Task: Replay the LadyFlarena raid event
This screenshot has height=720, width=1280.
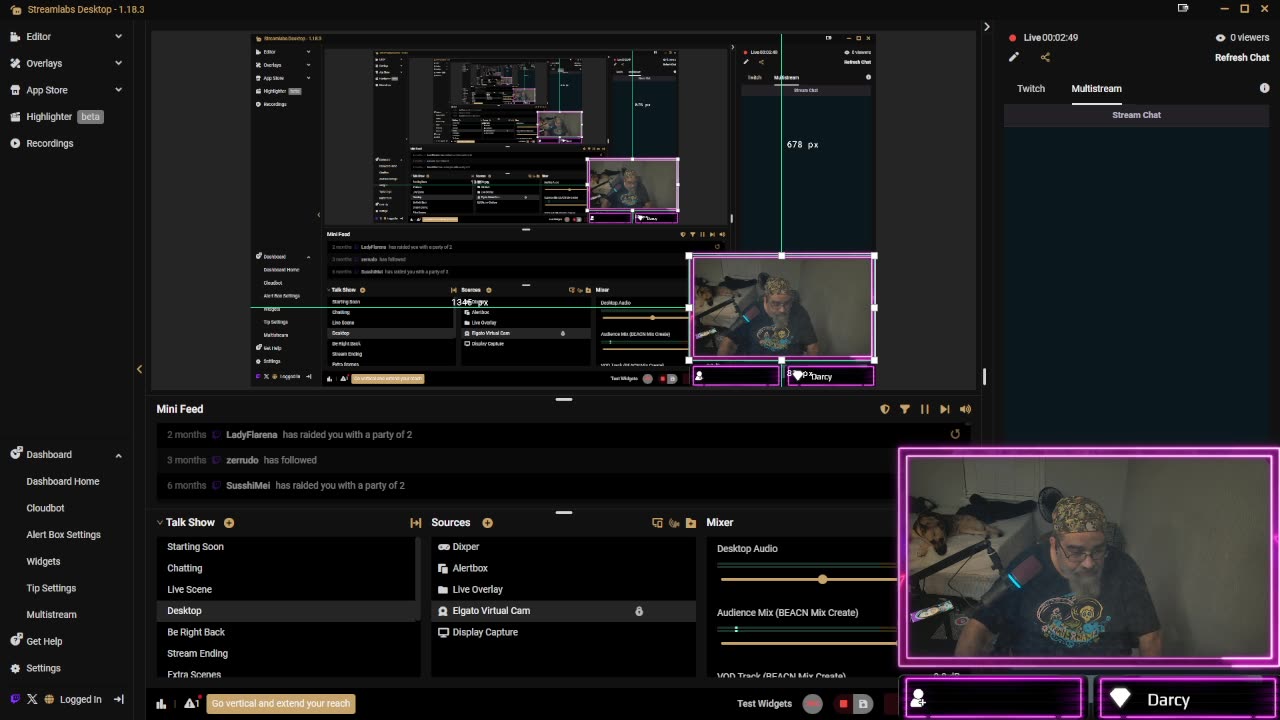Action: pos(955,434)
